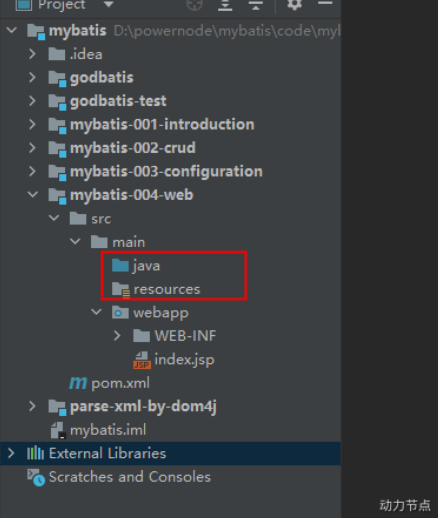
Task: Collapse the mybatis-004-web module
Action: [x=33, y=194]
